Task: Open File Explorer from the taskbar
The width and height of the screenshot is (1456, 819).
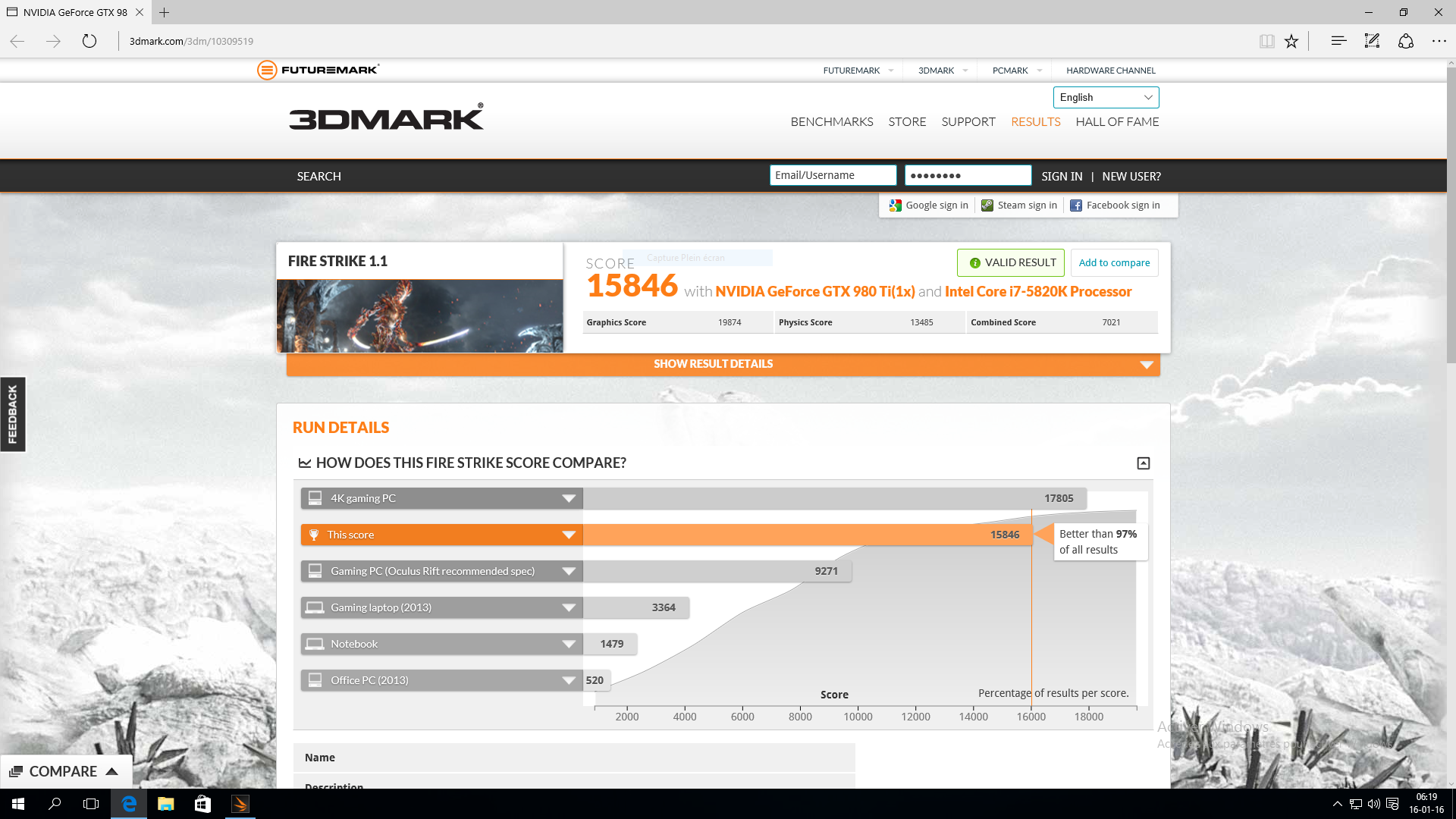Action: (165, 804)
